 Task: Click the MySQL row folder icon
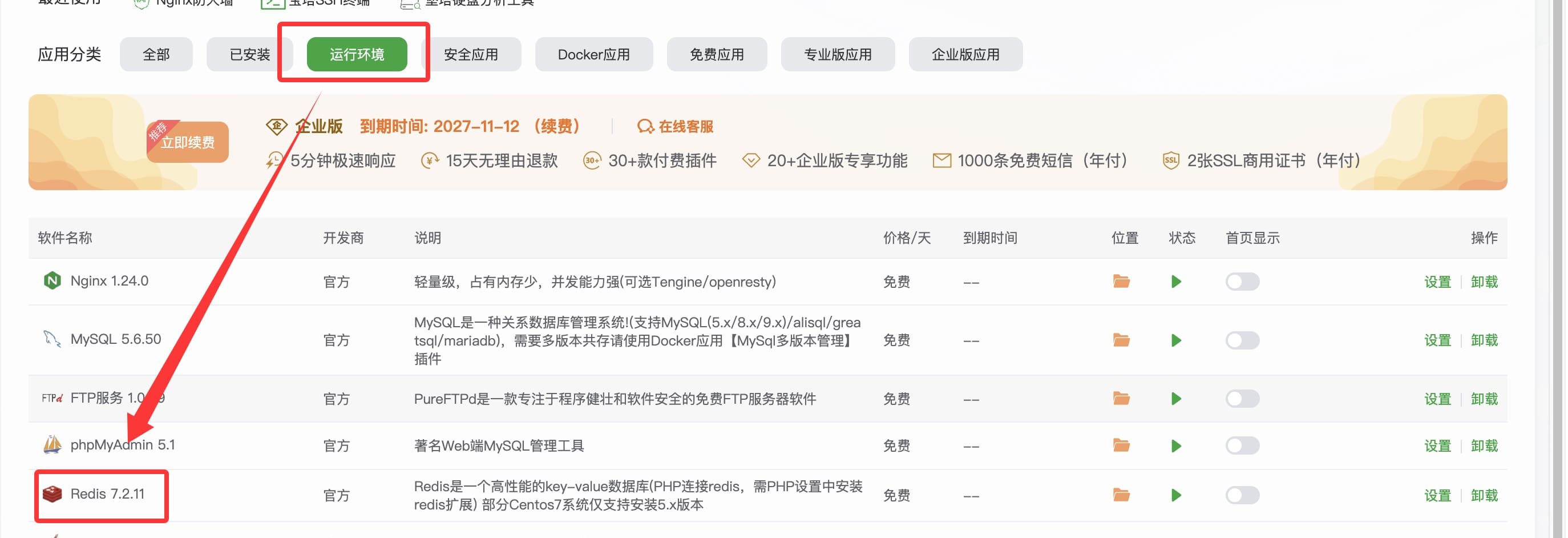coord(1121,340)
